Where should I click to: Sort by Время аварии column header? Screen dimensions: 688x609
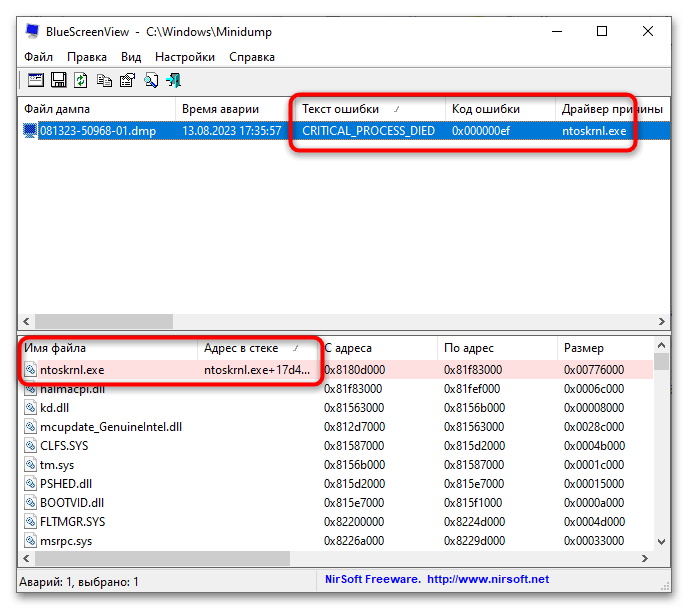coord(235,109)
